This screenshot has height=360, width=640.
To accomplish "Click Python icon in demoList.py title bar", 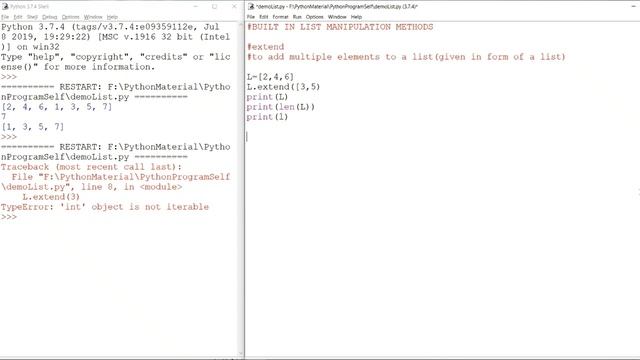I will click(251, 7).
